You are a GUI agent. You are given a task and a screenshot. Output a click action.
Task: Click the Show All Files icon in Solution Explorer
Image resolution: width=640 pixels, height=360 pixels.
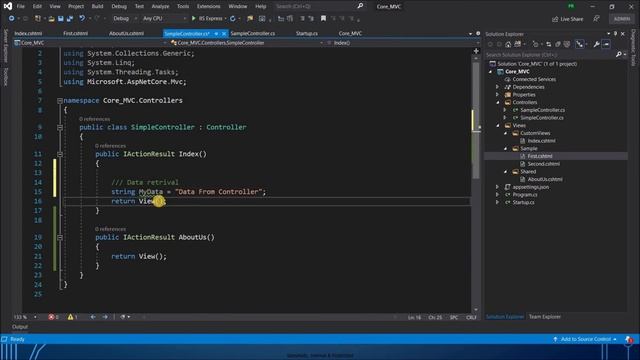tap(567, 44)
